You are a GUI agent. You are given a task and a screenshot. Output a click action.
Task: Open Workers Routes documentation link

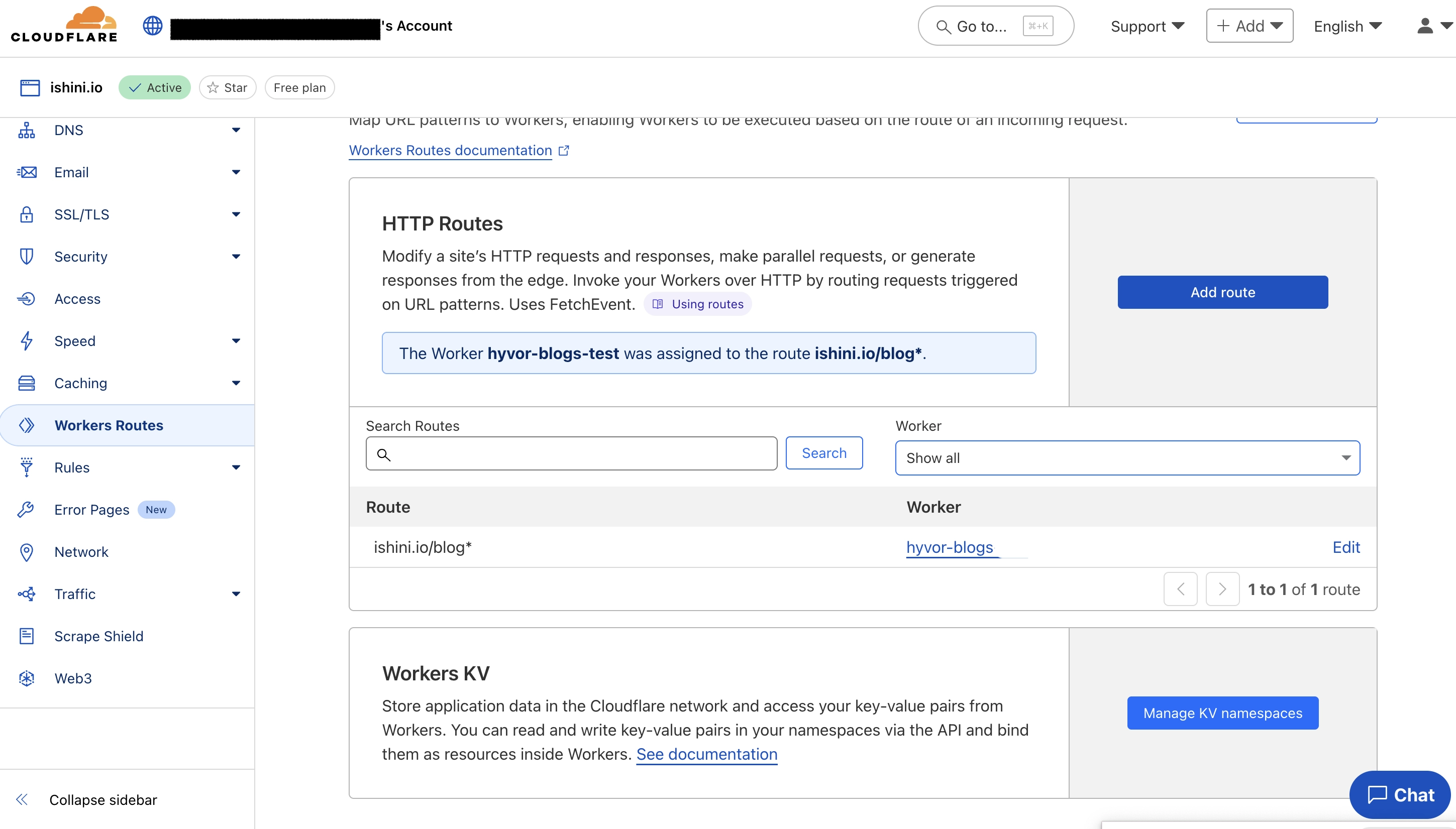click(x=450, y=150)
